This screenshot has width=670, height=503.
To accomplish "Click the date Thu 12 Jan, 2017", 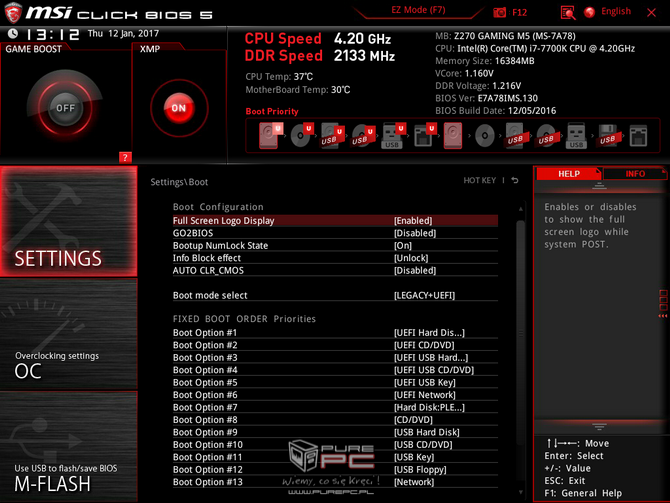I will 123,33.
